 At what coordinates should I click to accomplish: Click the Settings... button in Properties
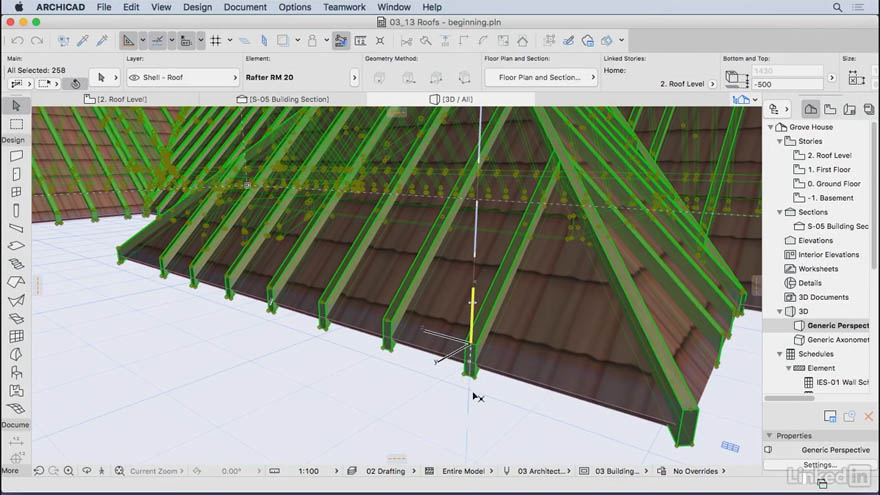[820, 465]
